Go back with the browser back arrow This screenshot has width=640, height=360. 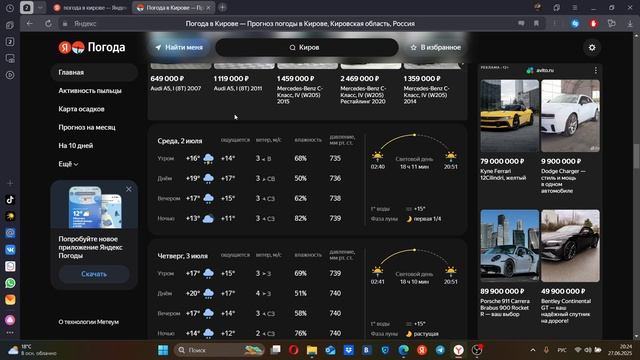point(29,24)
